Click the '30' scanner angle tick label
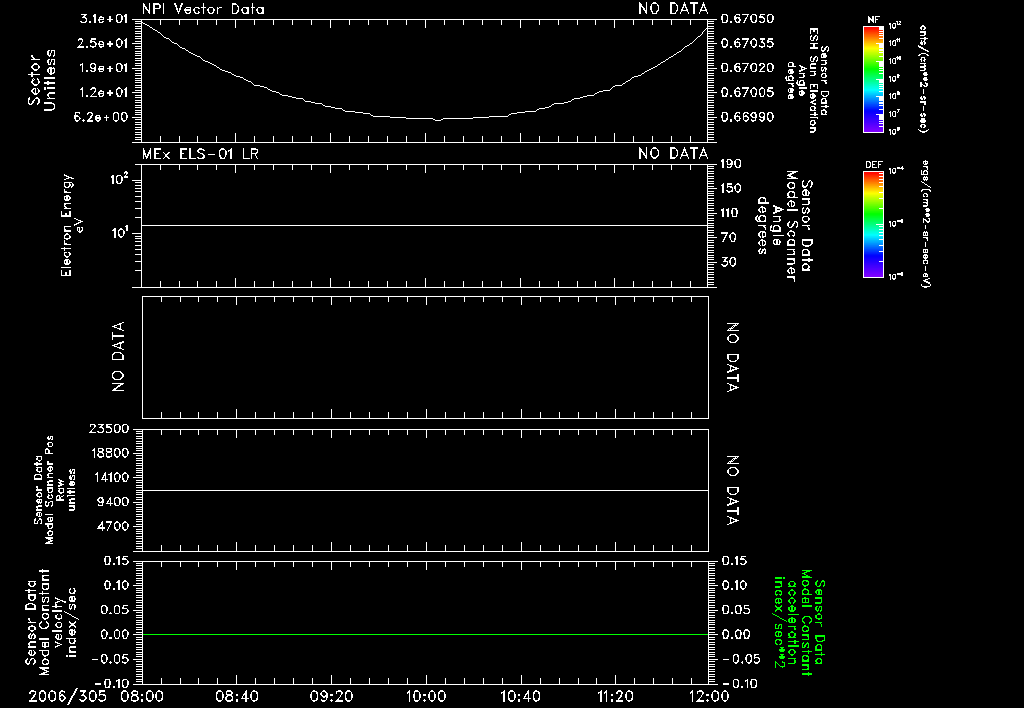The image size is (1024, 708). click(728, 263)
